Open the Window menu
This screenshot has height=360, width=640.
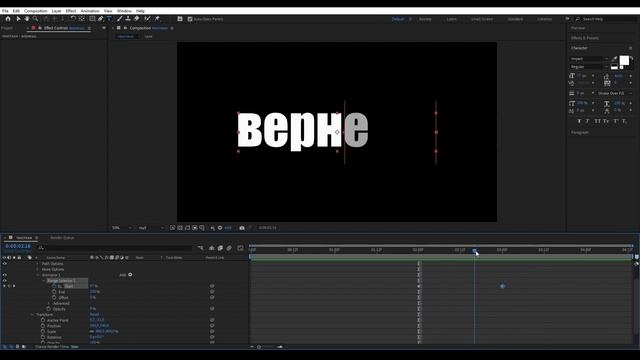tap(124, 11)
